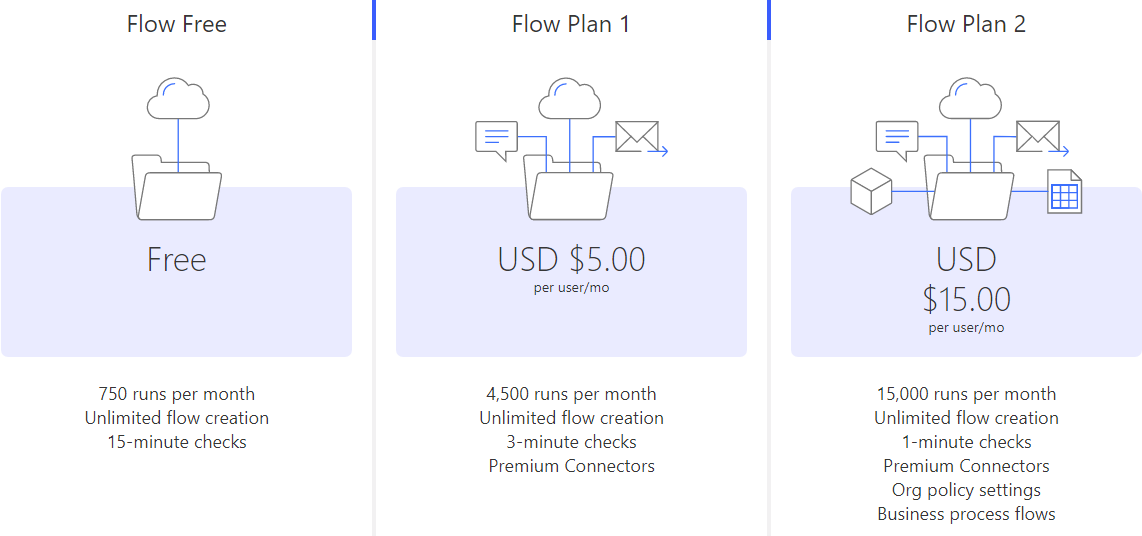Click the folder icon in Flow Plan 2
Screen dimensions: 1142x536
[968, 190]
